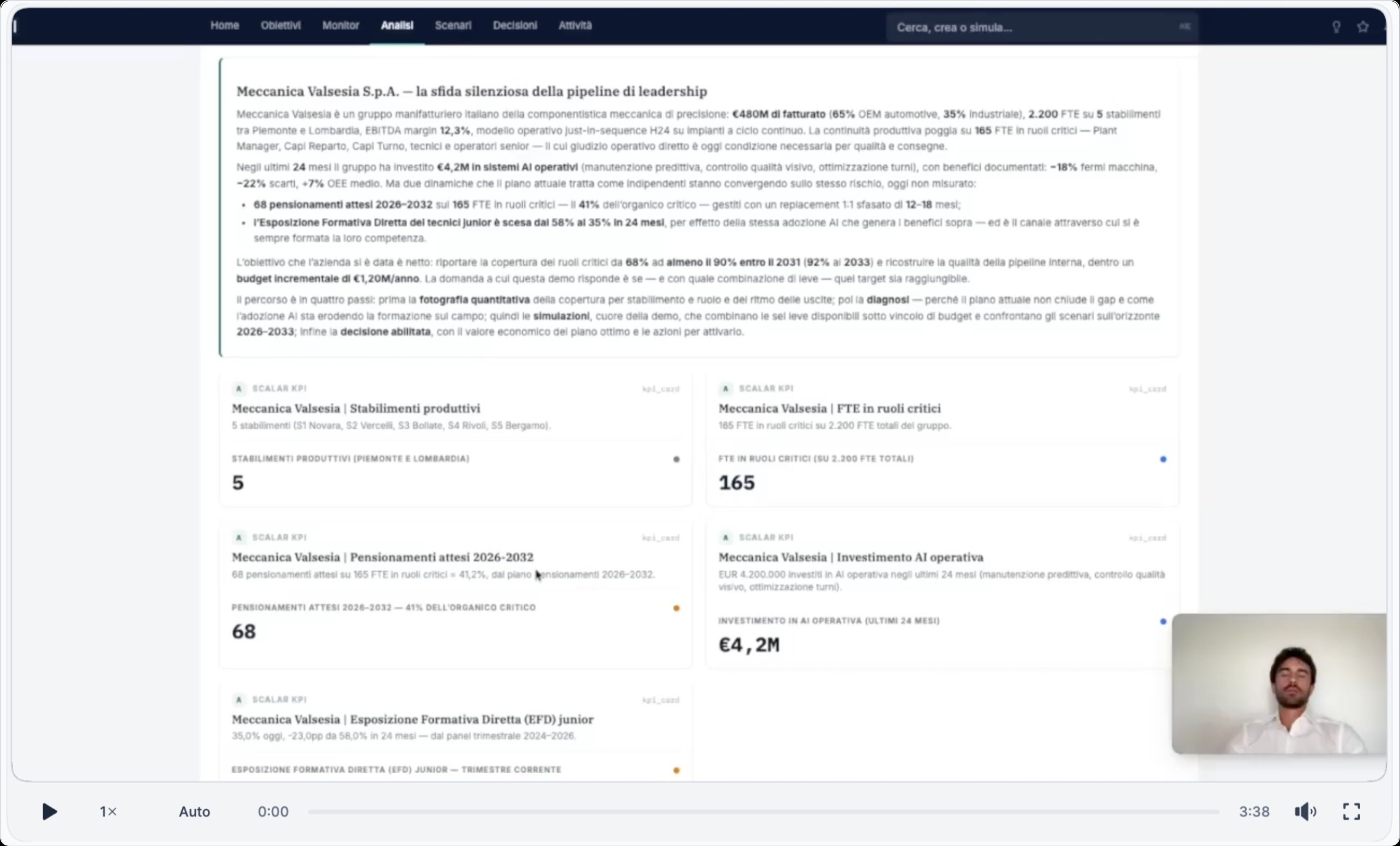Screen dimensions: 1400x846
Task: Open the Home tab
Action: tap(225, 25)
